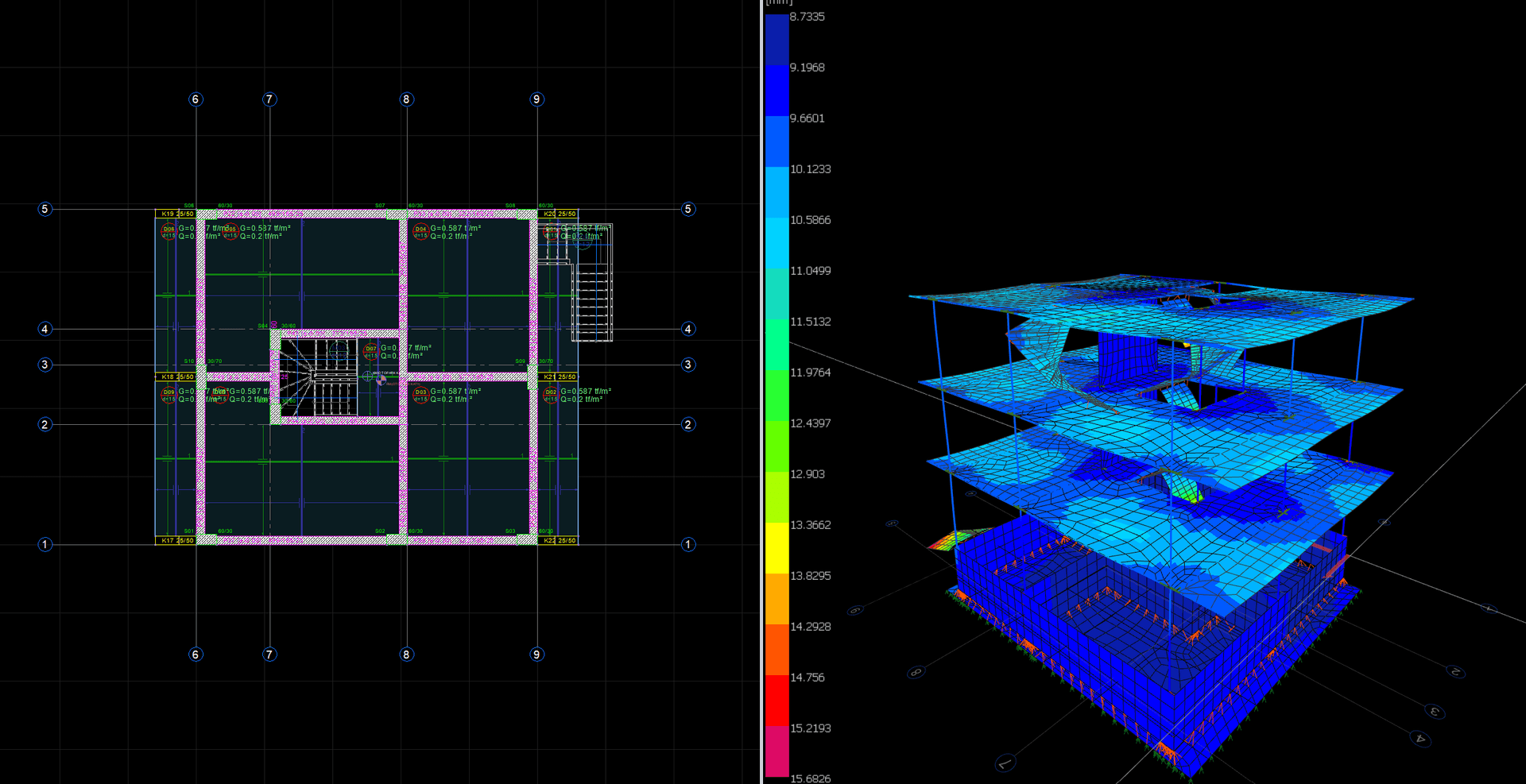This screenshot has height=784, width=1526.
Task: Click the mass center symbol near stairwell
Action: 381,380
